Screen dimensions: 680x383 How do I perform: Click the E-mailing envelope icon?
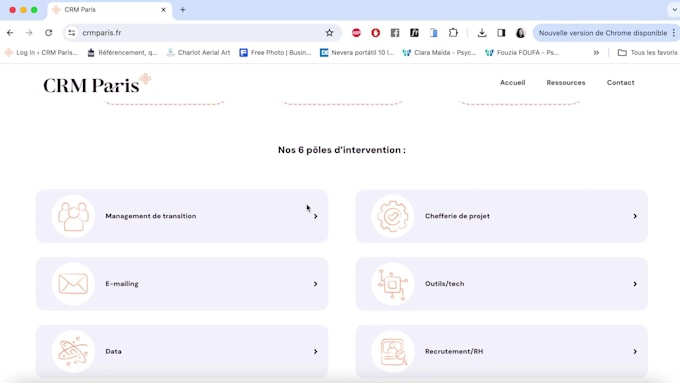click(73, 284)
